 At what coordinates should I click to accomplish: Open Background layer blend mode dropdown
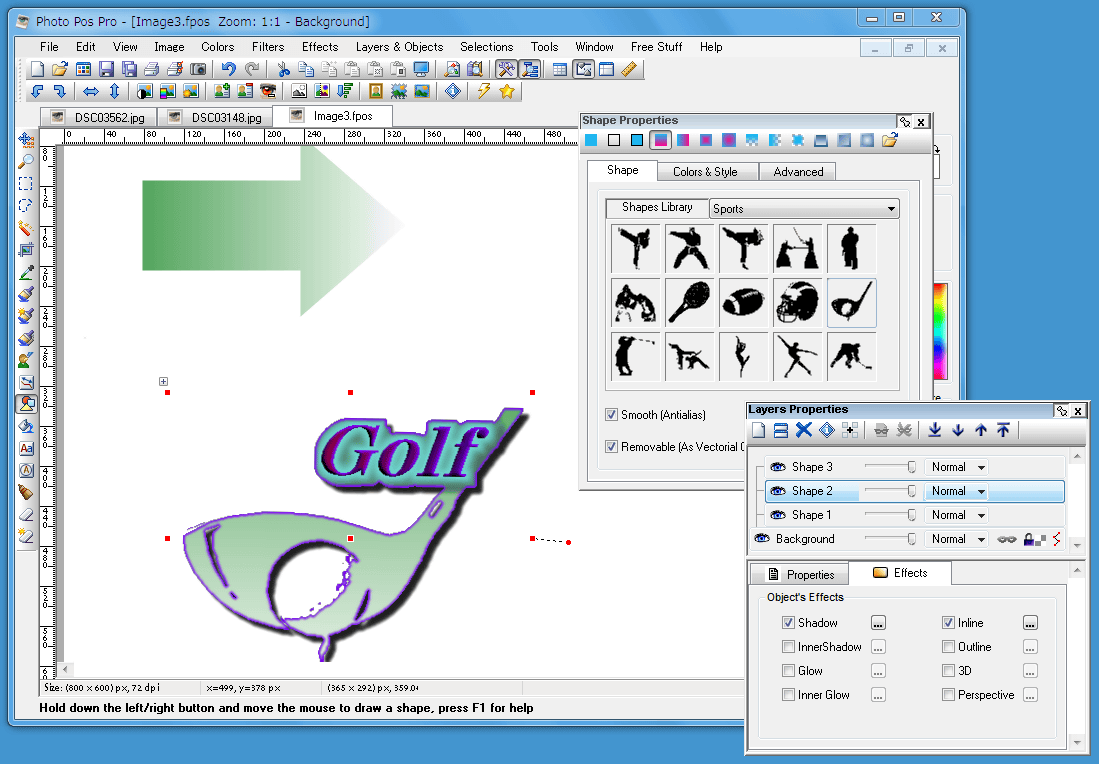pos(957,539)
